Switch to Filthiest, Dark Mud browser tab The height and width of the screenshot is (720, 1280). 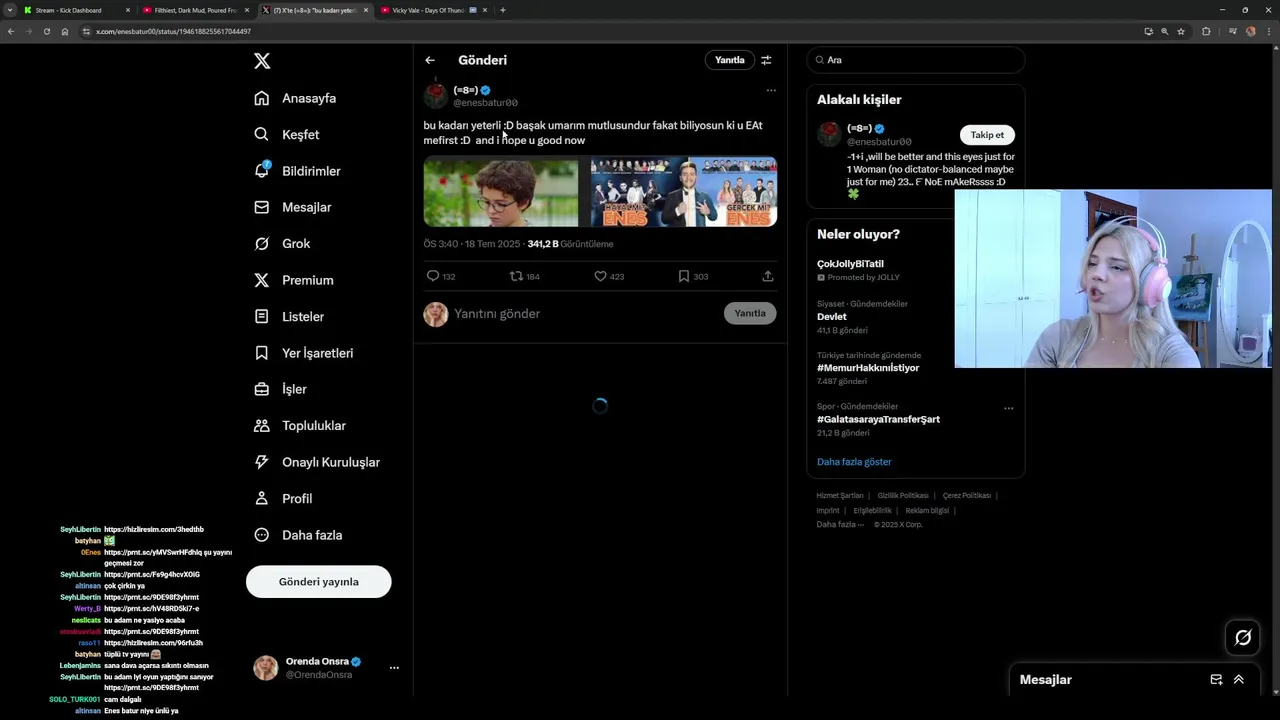(x=196, y=10)
